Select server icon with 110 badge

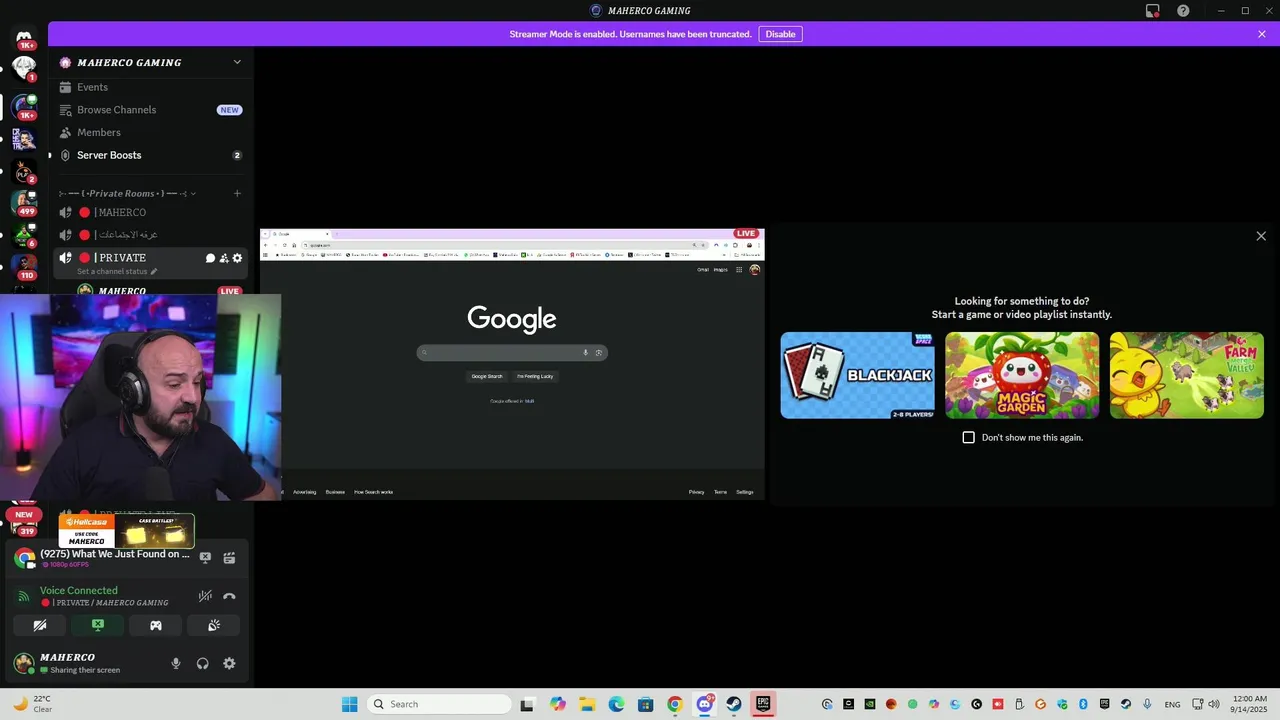pos(24,266)
